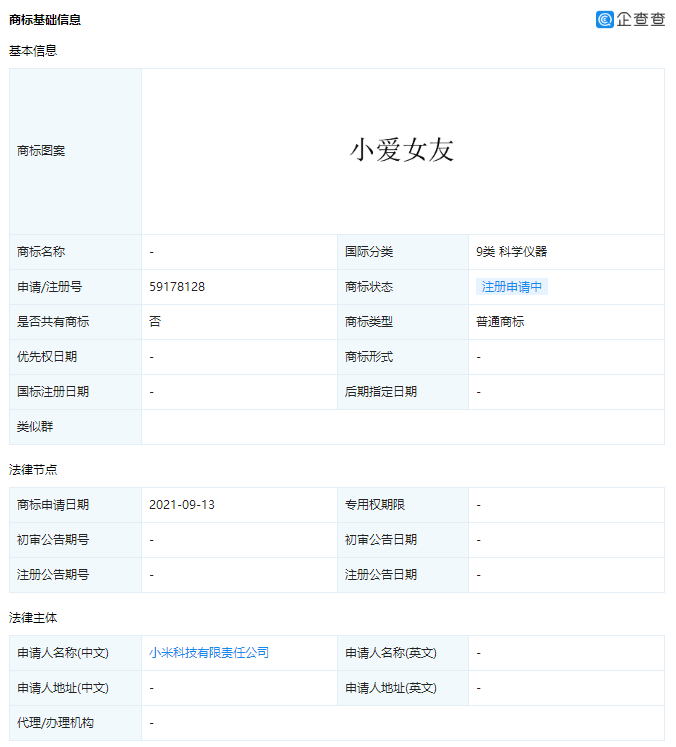Click the 商标基础信息 page heading
676x747 pixels.
pyautogui.click(x=45, y=20)
